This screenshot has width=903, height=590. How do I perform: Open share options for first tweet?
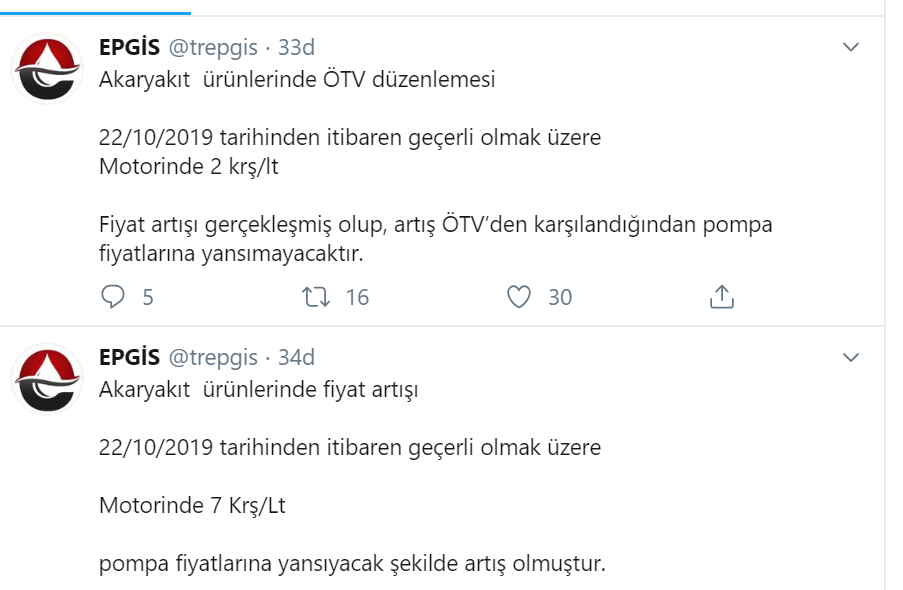[x=722, y=297]
